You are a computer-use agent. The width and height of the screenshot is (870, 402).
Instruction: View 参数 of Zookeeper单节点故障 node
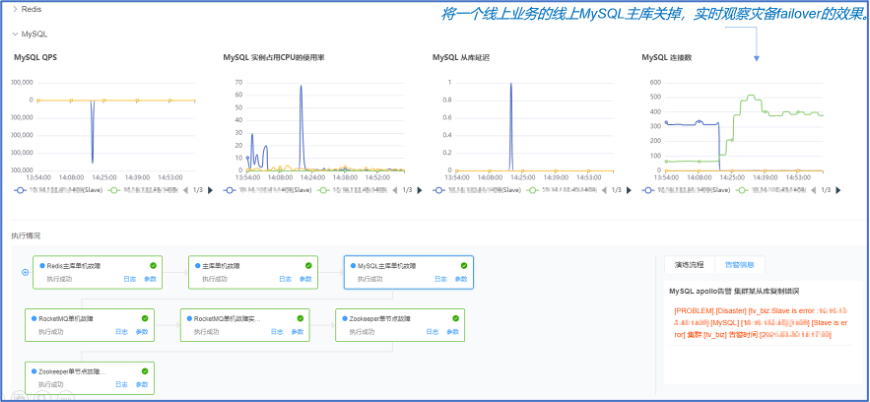[453, 332]
